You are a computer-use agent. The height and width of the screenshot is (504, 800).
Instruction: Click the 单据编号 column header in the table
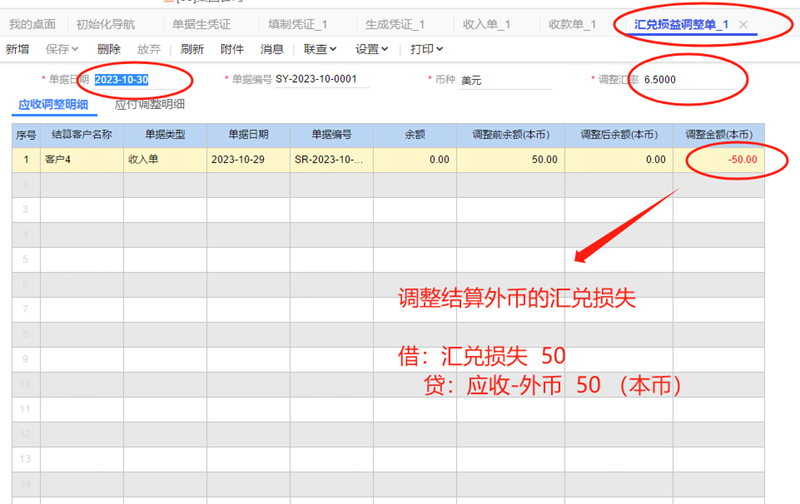pyautogui.click(x=332, y=135)
